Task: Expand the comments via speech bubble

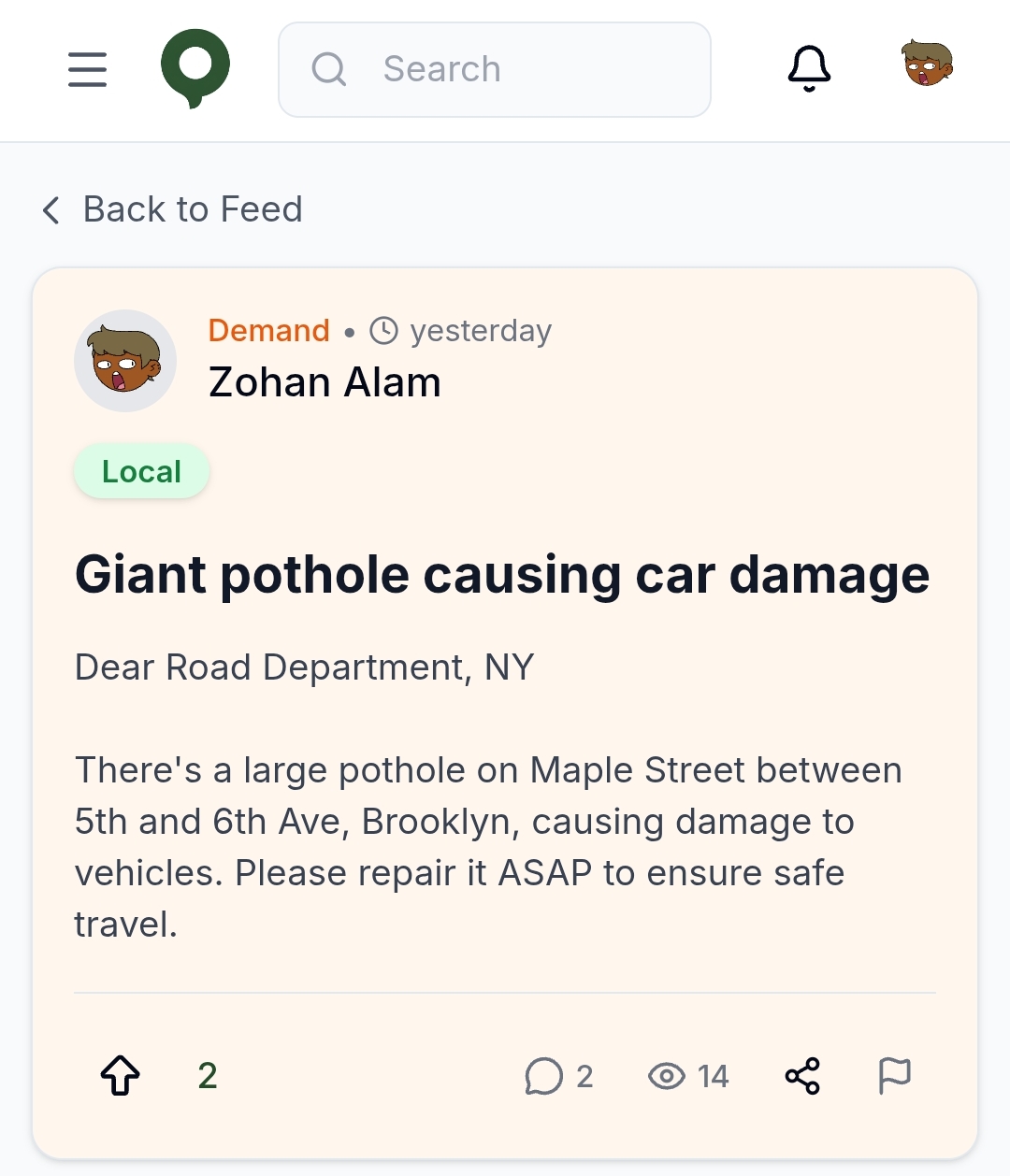Action: (544, 1076)
